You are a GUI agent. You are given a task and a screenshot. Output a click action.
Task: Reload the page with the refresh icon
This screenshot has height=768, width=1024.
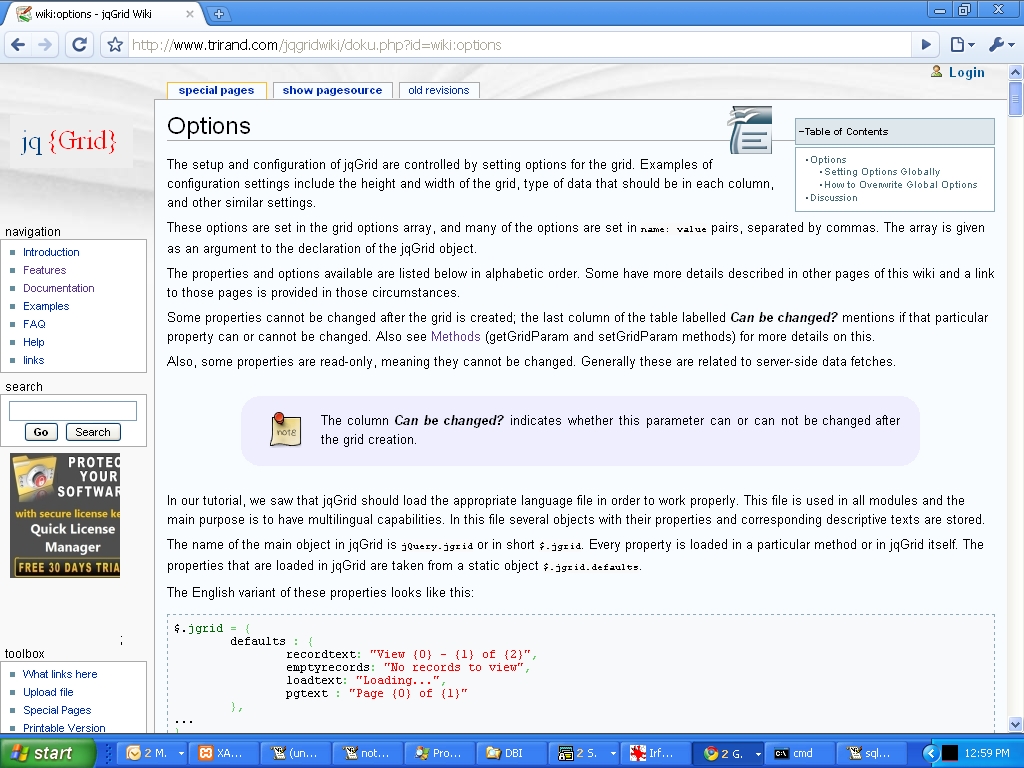80,44
